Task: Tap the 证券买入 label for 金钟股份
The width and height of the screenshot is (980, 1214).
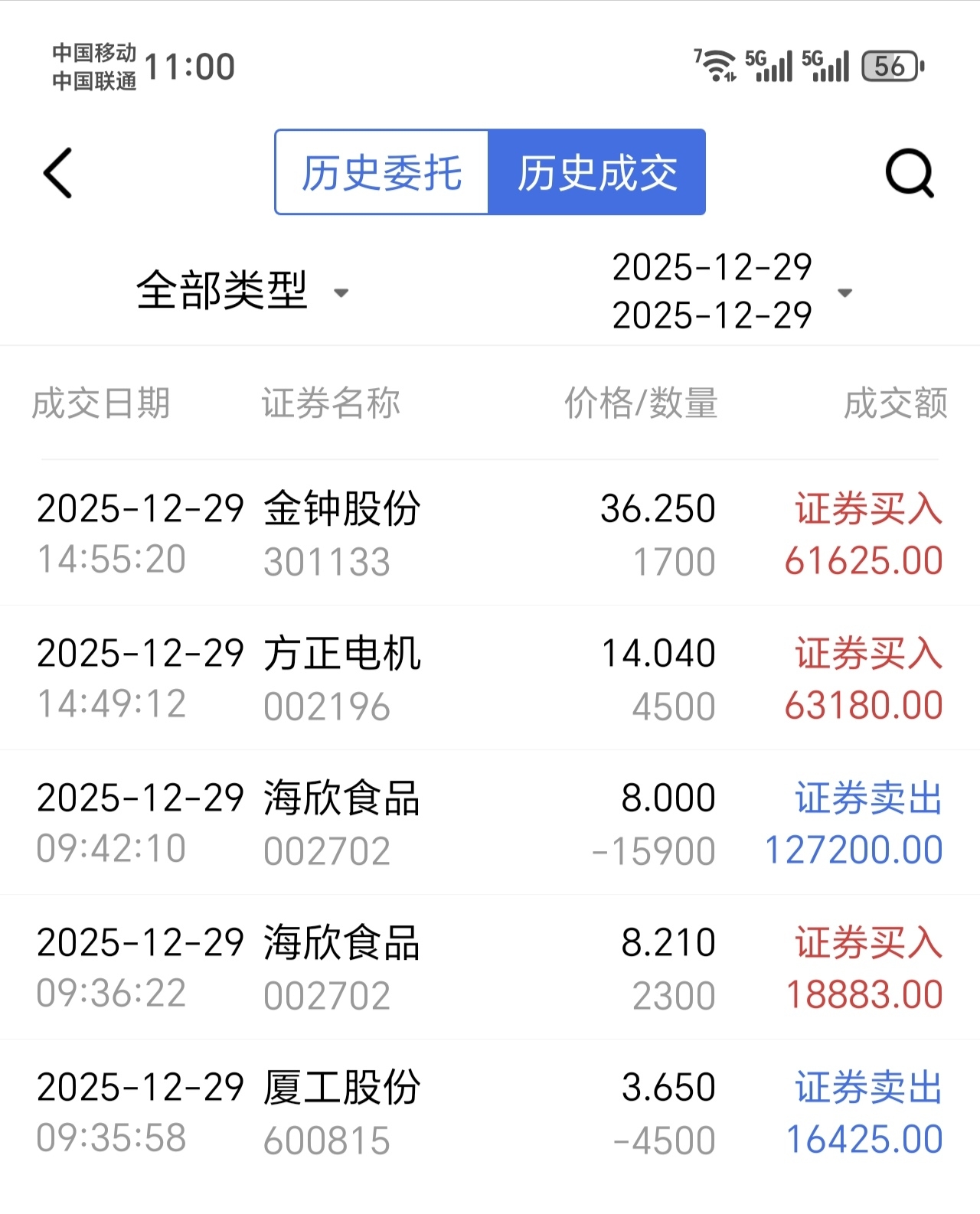Action: tap(868, 508)
